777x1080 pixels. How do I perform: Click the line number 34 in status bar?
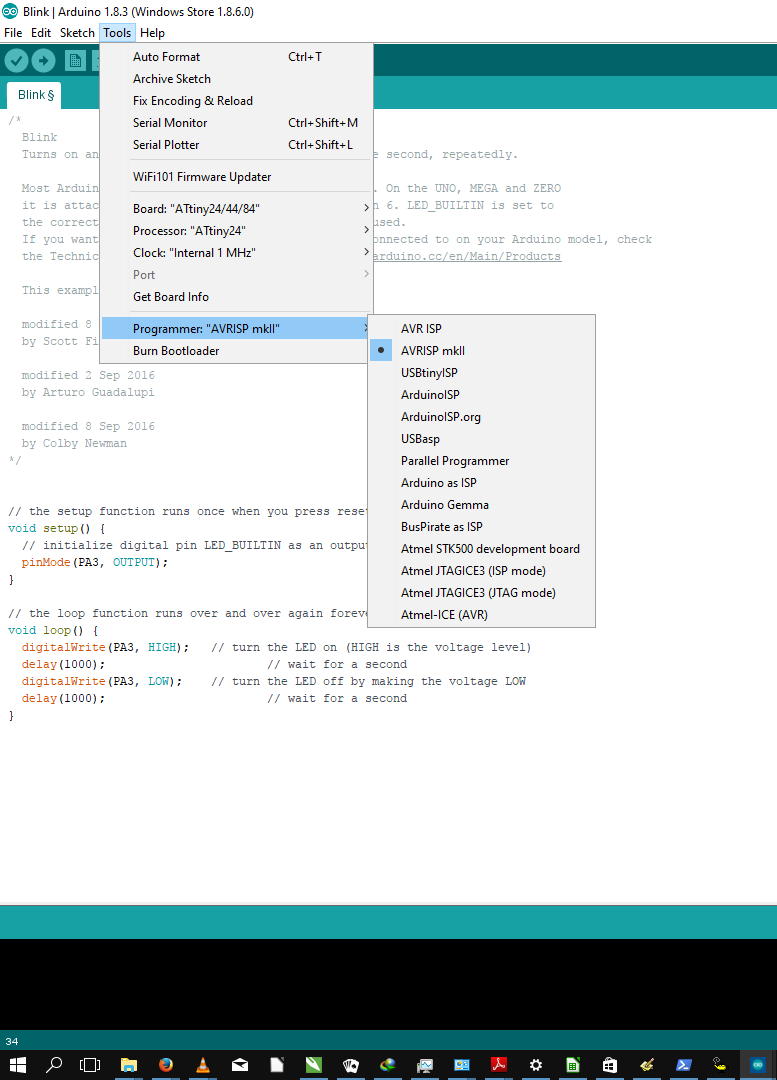click(x=12, y=1041)
